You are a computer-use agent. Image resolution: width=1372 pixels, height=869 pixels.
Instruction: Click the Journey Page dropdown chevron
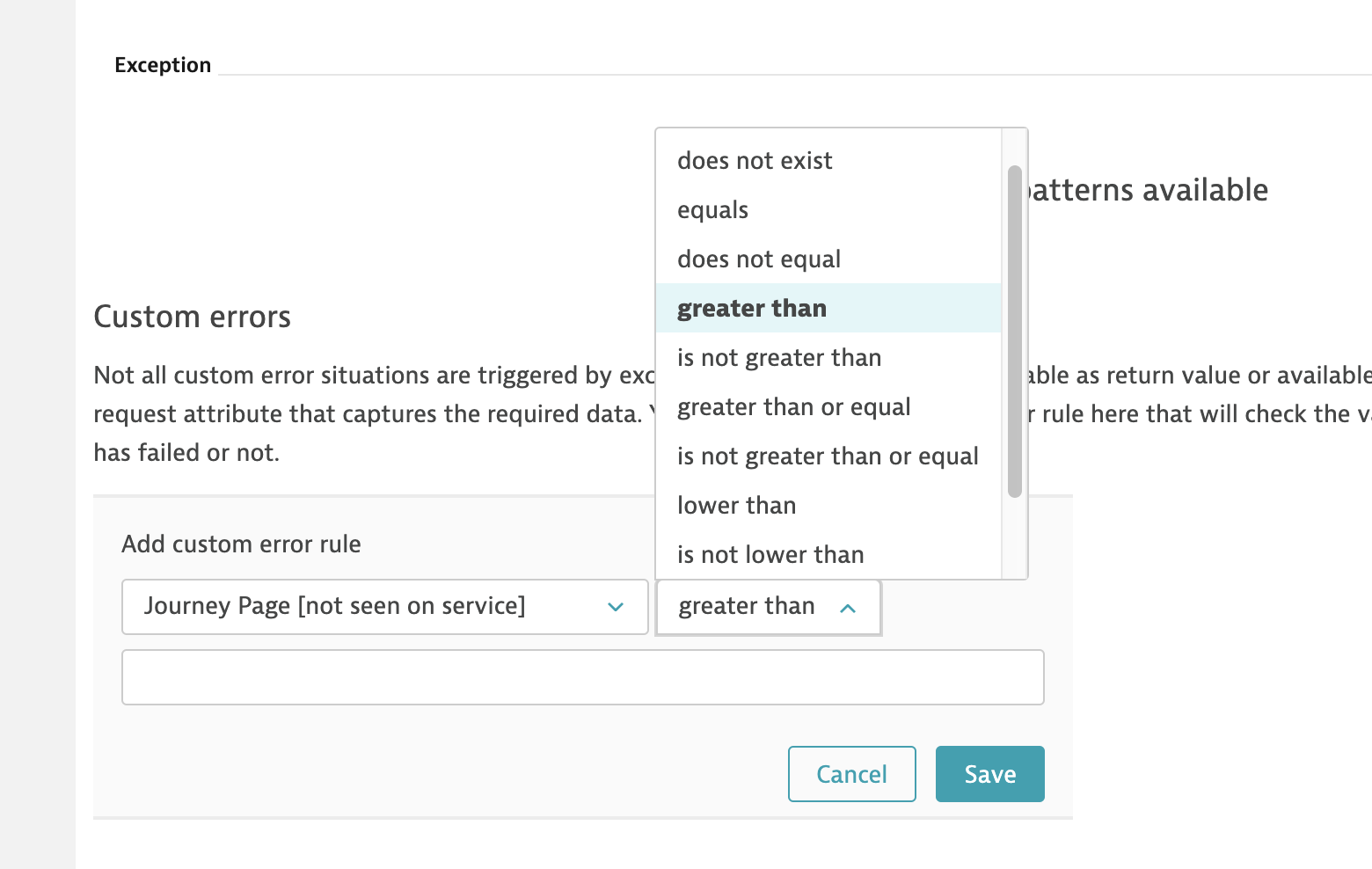click(x=616, y=607)
